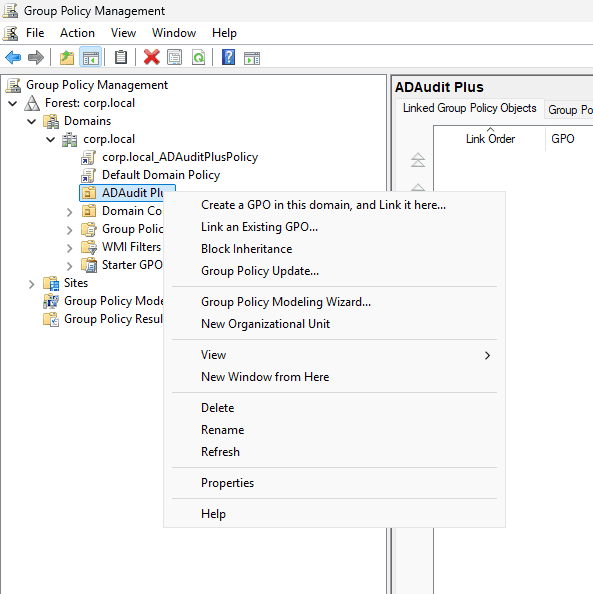The height and width of the screenshot is (594, 593).
Task: Click the Default Domain Policy GPO link icon
Action: pyautogui.click(x=88, y=175)
